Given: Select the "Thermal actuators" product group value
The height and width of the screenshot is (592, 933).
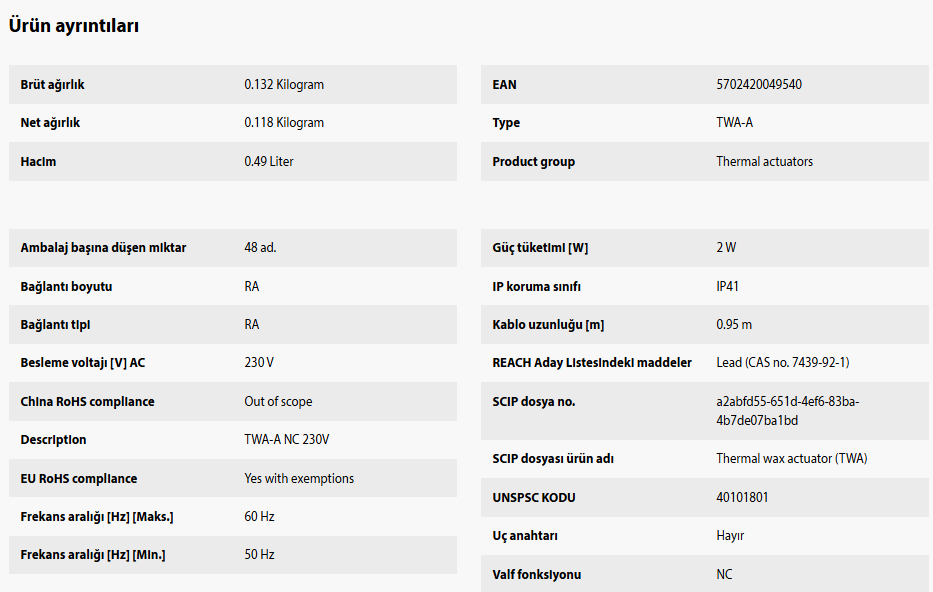Looking at the screenshot, I should 764,162.
